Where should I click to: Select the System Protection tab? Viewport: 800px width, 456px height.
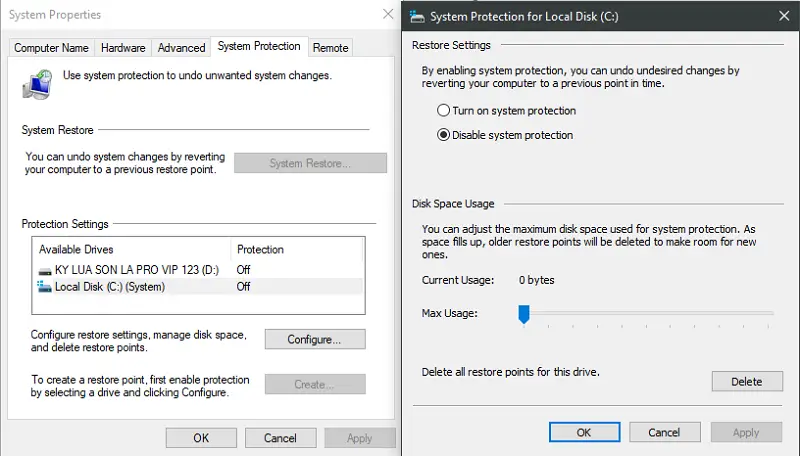(x=259, y=46)
